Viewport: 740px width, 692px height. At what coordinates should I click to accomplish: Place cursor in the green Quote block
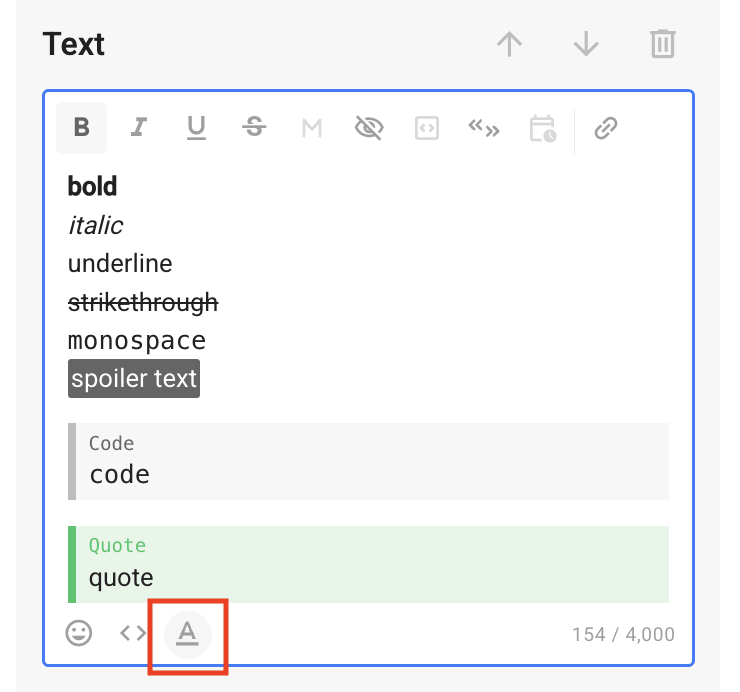point(370,577)
